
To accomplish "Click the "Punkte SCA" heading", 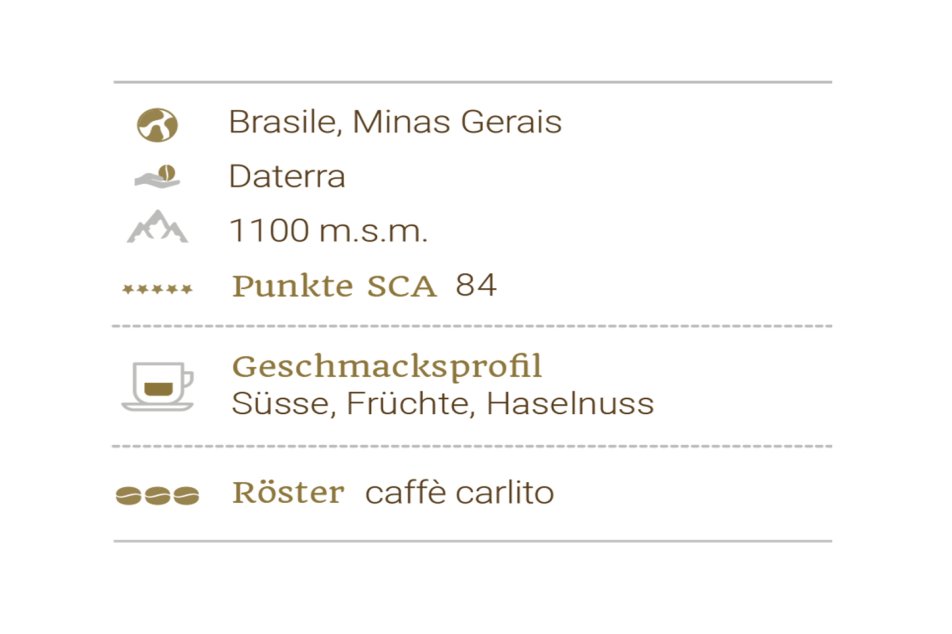I will tap(334, 287).
